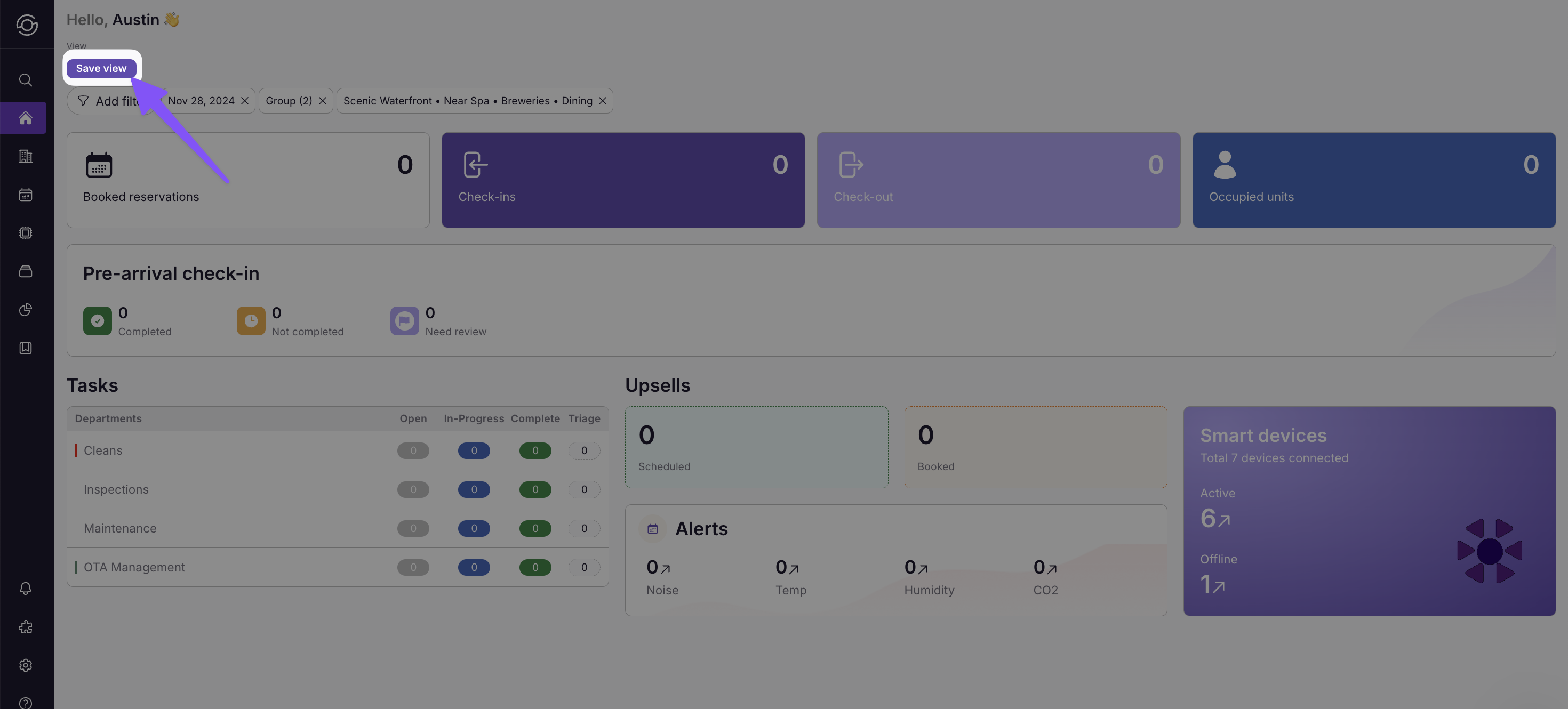Viewport: 1568px width, 709px height.
Task: Open Active smart devices link arrow
Action: click(1223, 520)
